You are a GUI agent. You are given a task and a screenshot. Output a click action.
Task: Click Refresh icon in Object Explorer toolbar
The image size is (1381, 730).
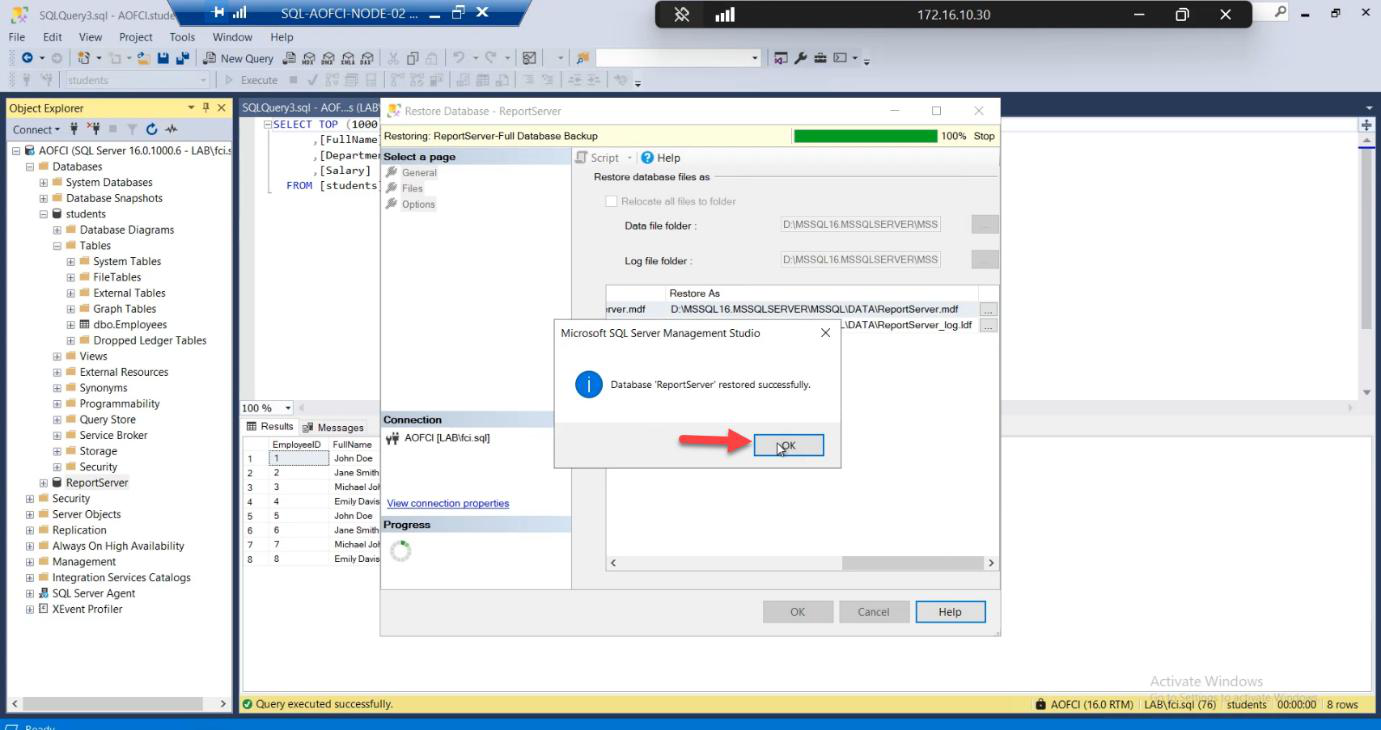[x=152, y=129]
